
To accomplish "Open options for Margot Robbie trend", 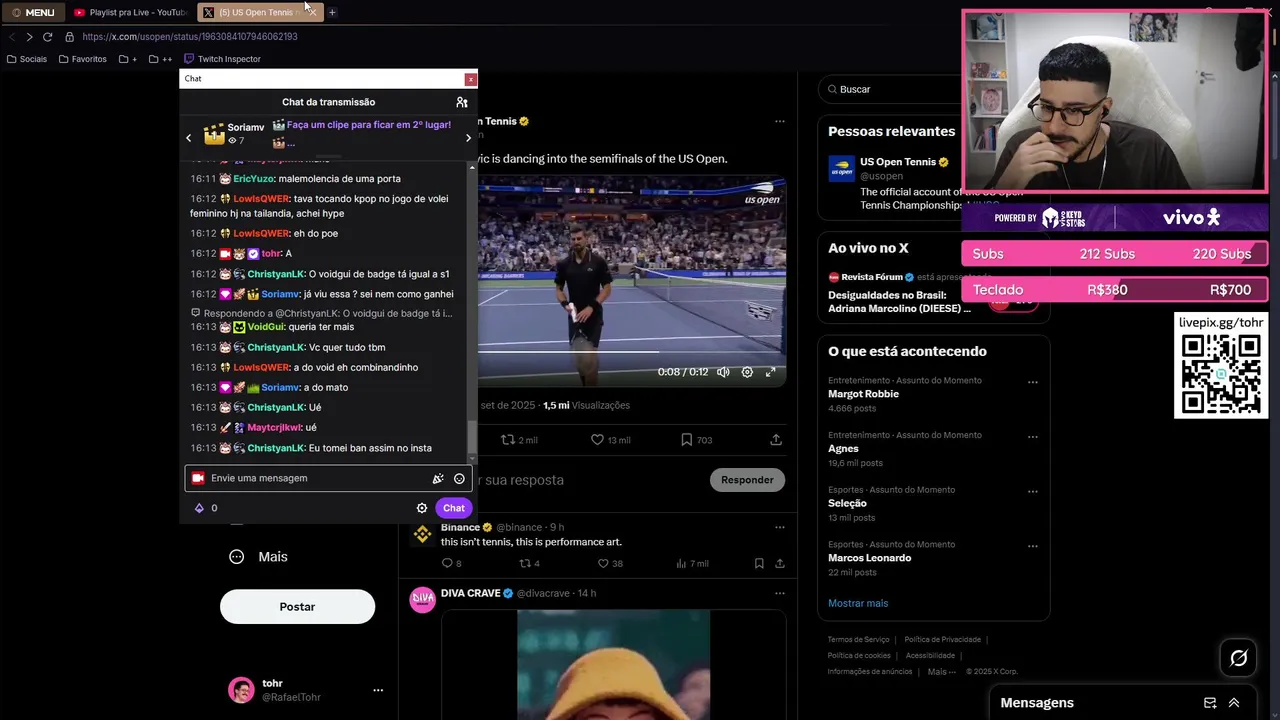I will point(1033,382).
